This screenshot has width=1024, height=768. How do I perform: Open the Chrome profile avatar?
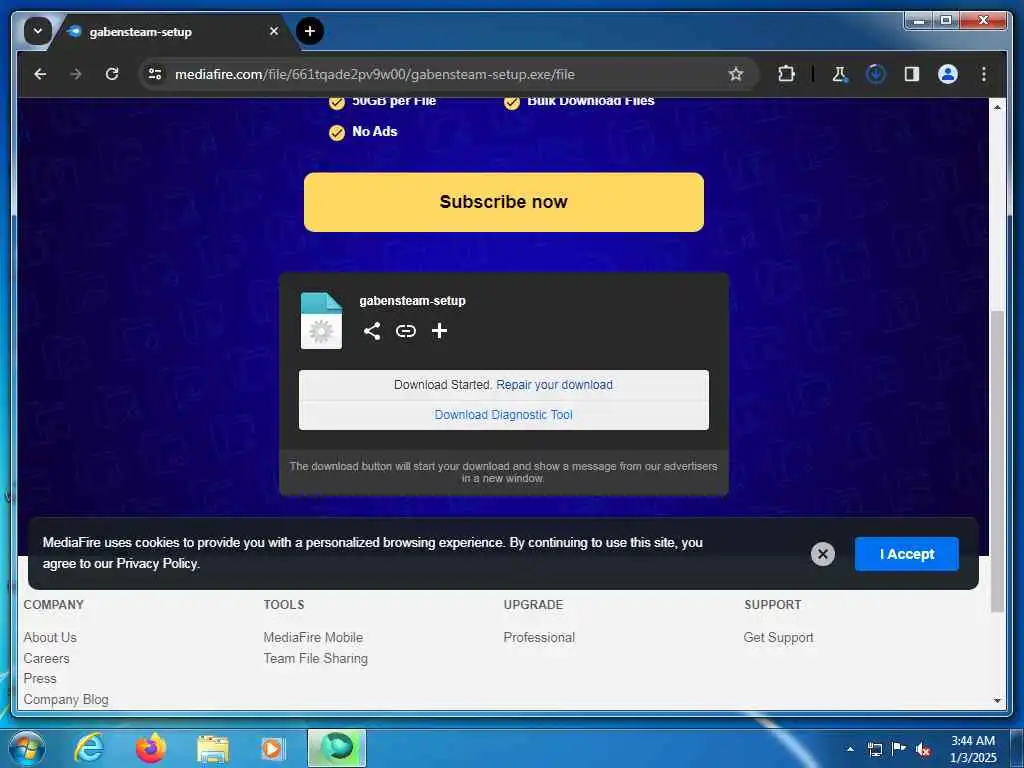tap(948, 74)
